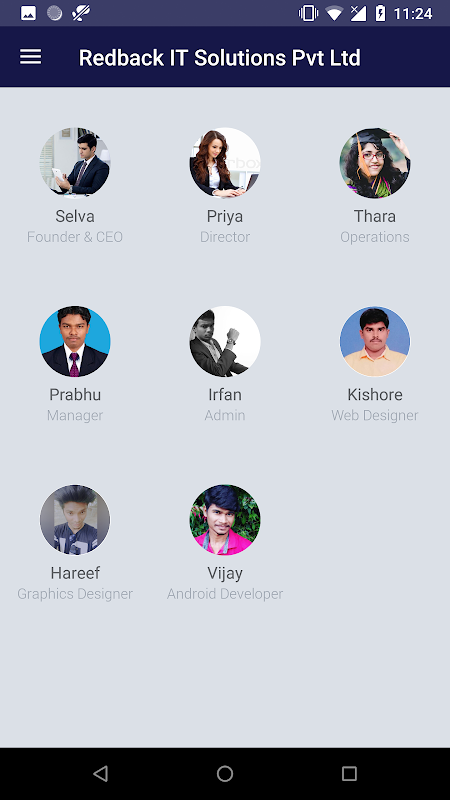Open recent apps square button
The width and height of the screenshot is (450, 800).
click(349, 774)
